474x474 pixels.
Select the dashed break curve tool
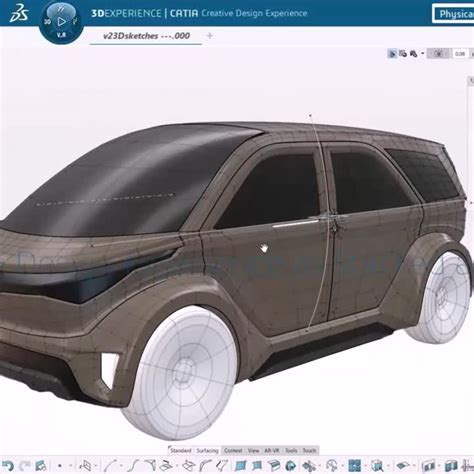[x=222, y=465]
